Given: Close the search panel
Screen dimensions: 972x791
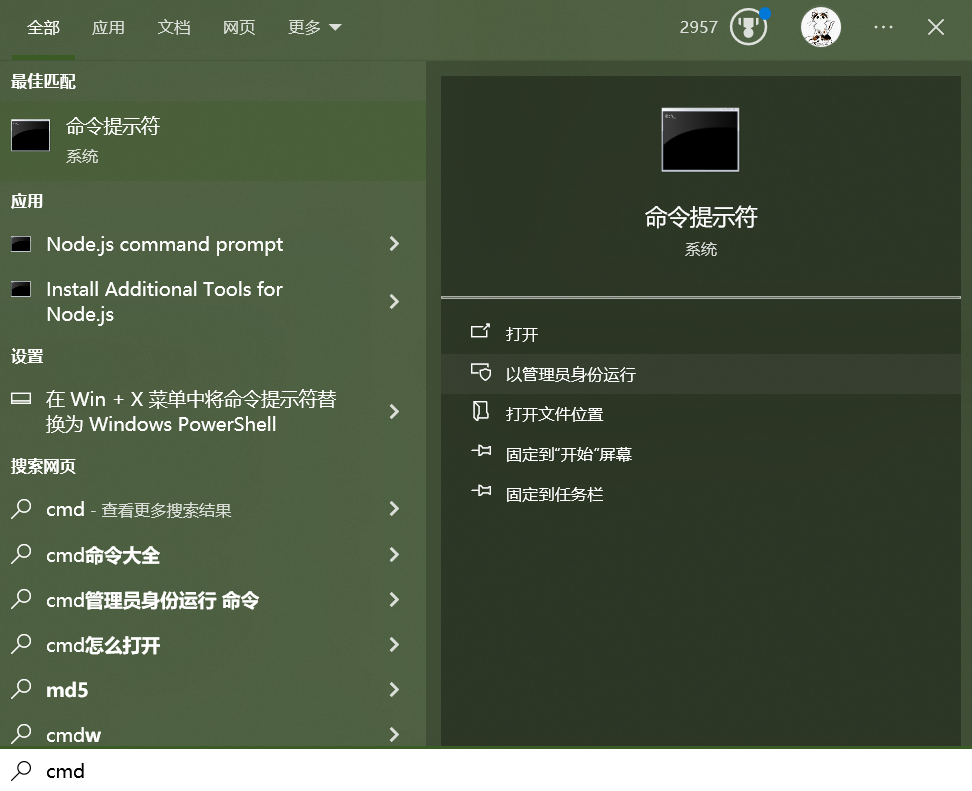Looking at the screenshot, I should [x=935, y=27].
